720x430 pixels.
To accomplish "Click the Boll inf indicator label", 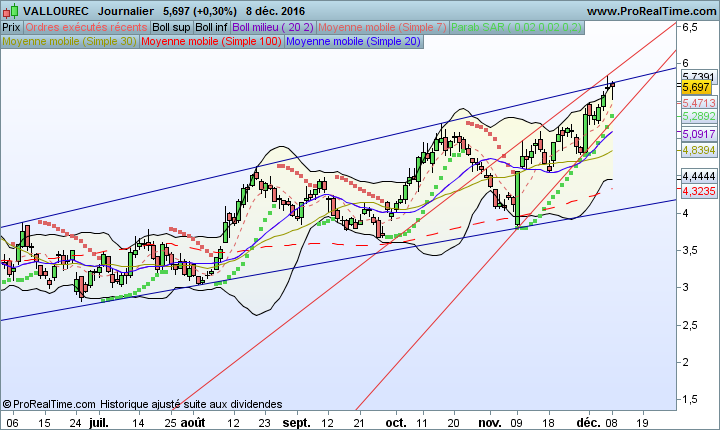I will tap(211, 28).
